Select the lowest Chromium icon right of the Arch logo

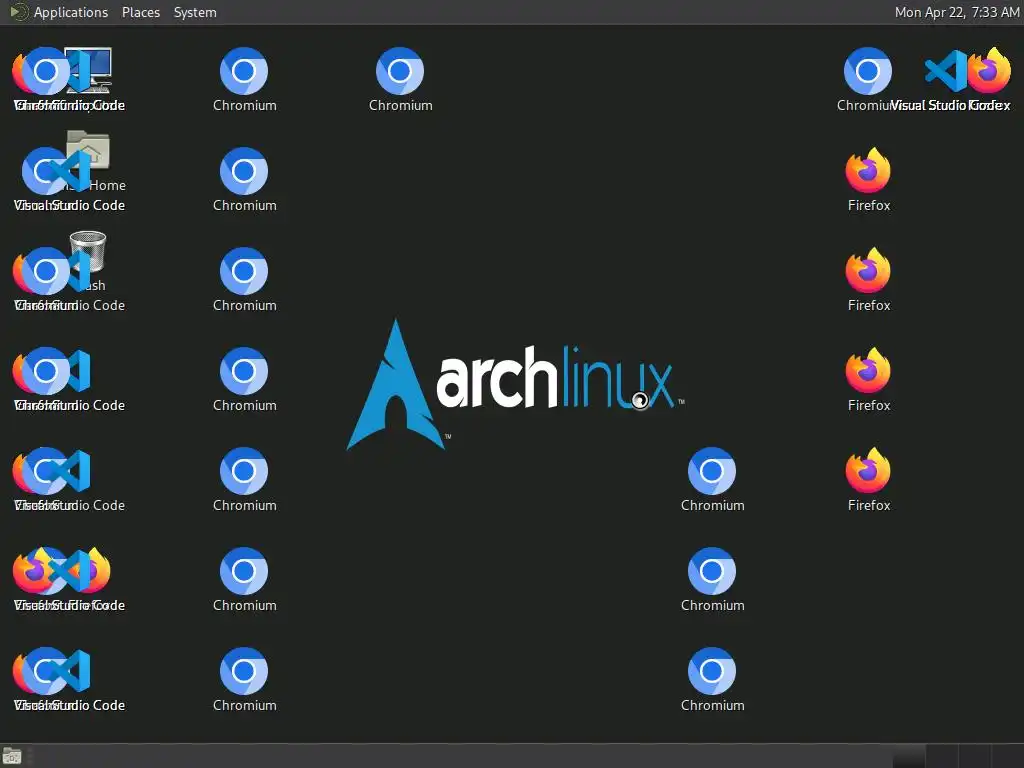pyautogui.click(x=712, y=671)
